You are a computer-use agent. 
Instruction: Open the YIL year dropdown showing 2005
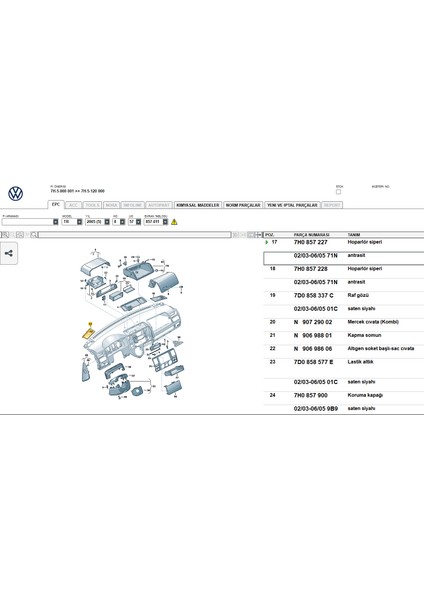pos(107,222)
